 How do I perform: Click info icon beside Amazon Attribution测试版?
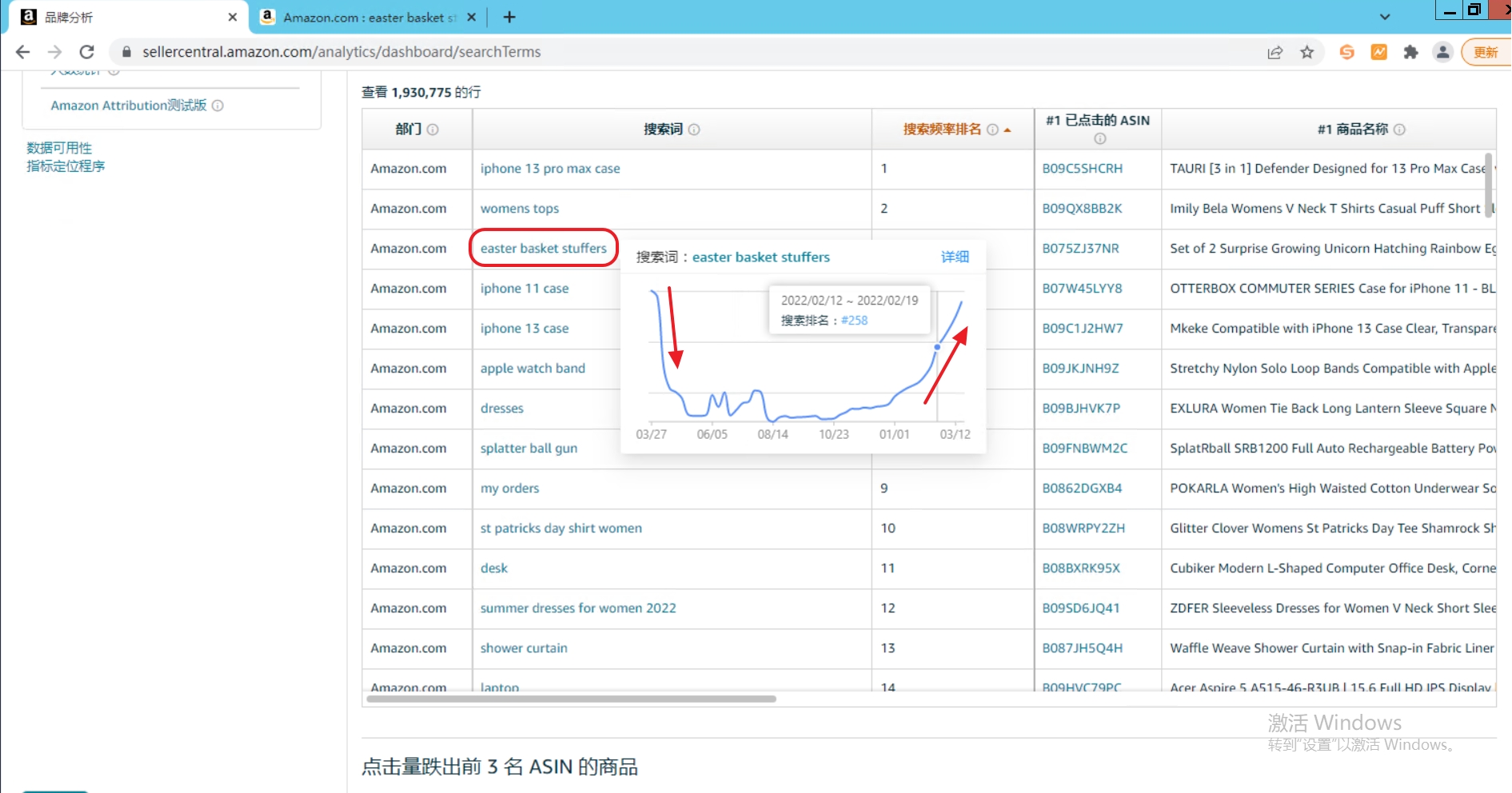pyautogui.click(x=217, y=106)
